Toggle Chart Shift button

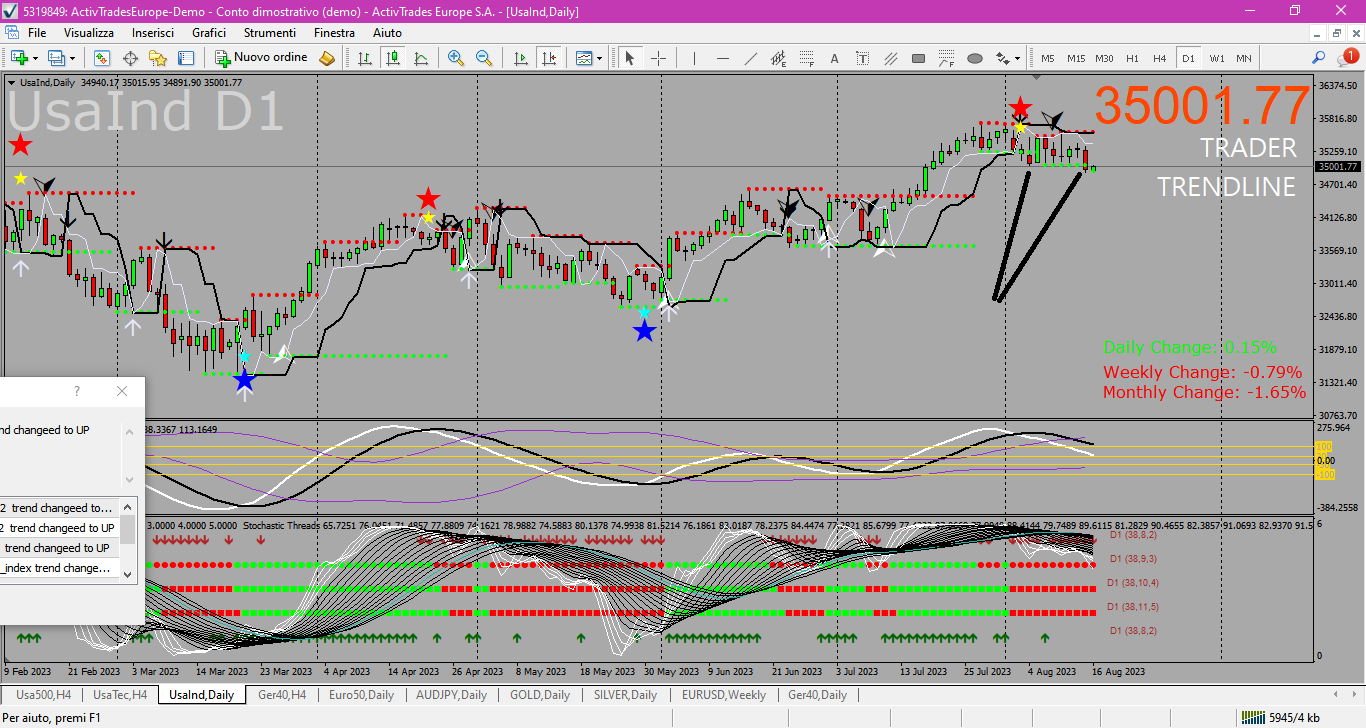click(x=548, y=58)
